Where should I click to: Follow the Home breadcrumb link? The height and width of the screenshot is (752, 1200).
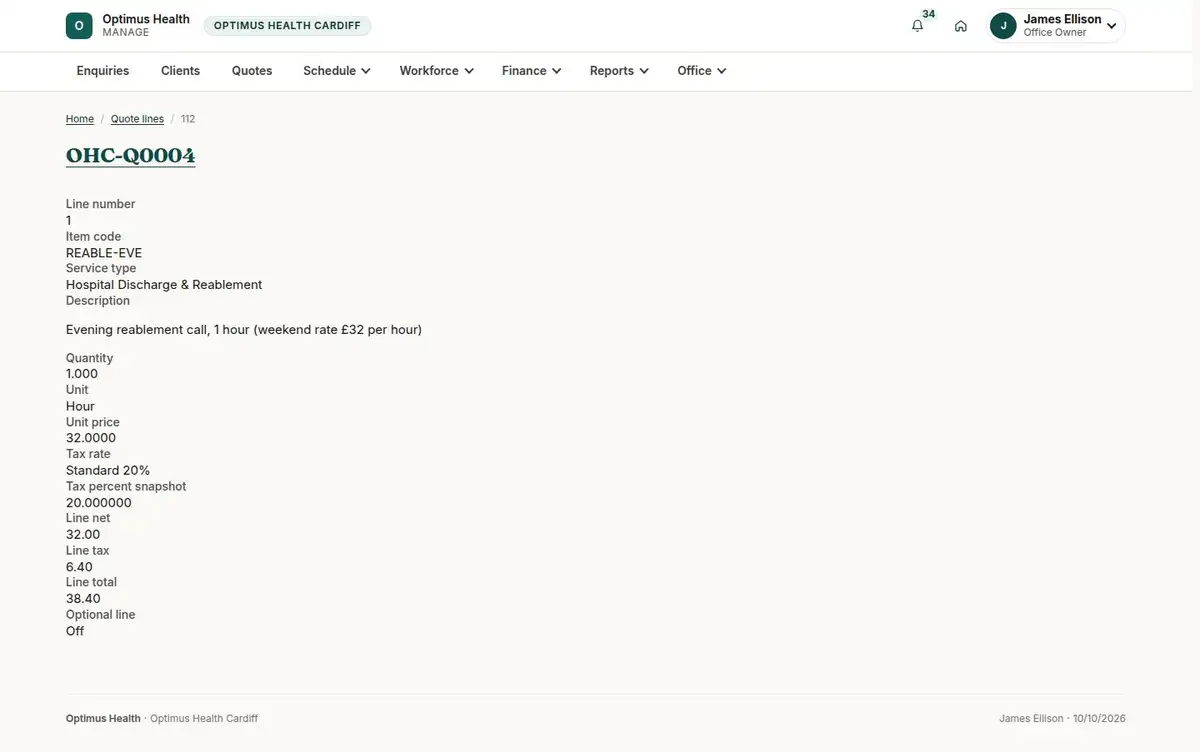click(x=80, y=119)
